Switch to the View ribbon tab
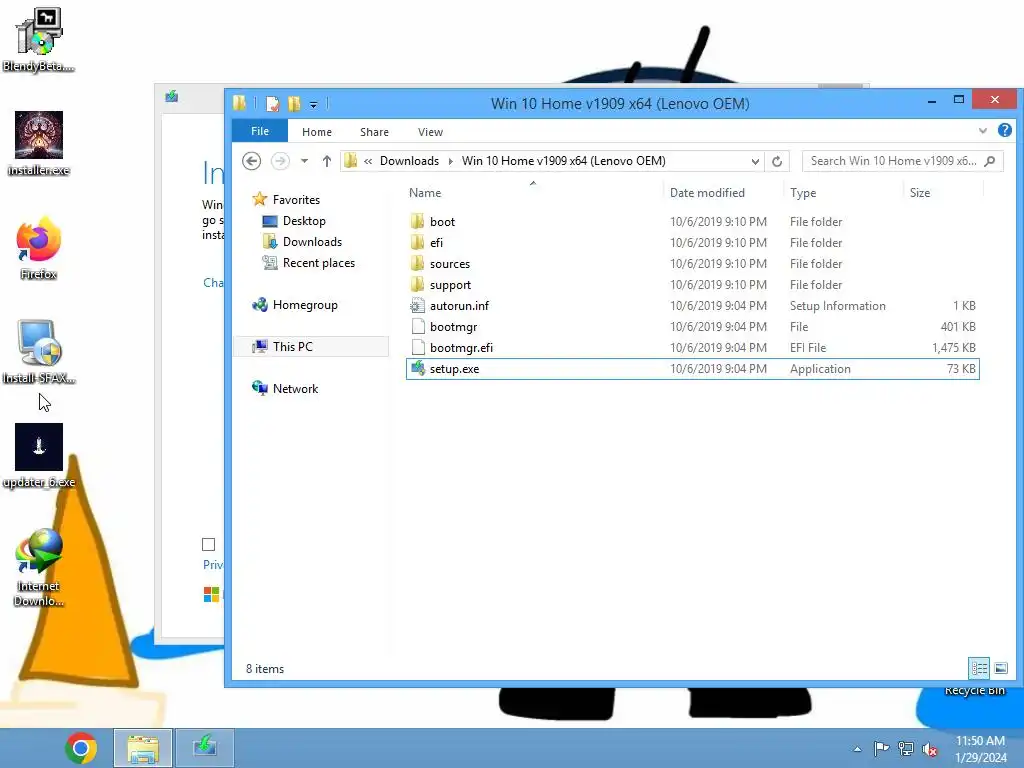Screen dimensions: 1024x768 430,132
